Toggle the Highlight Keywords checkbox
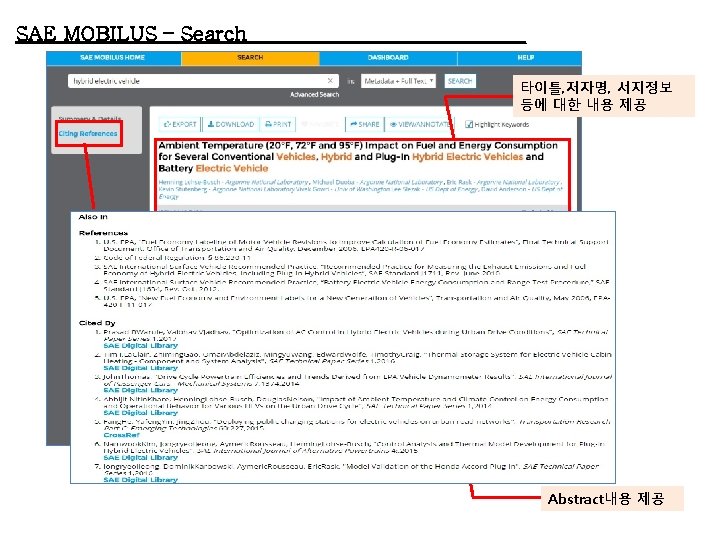Screen dimensions: 720x540 pos(469,124)
